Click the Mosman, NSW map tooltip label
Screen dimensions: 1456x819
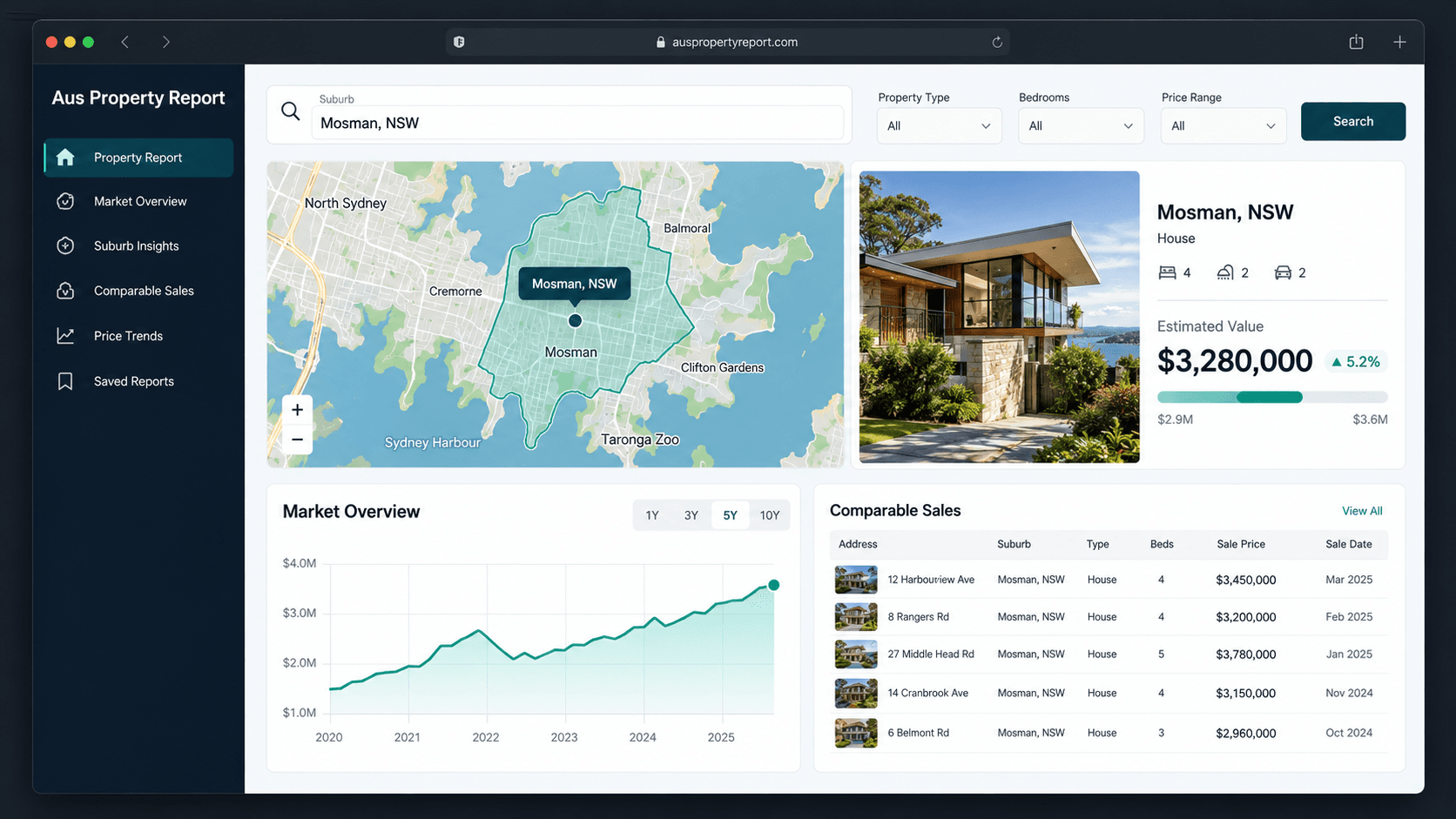(x=575, y=284)
